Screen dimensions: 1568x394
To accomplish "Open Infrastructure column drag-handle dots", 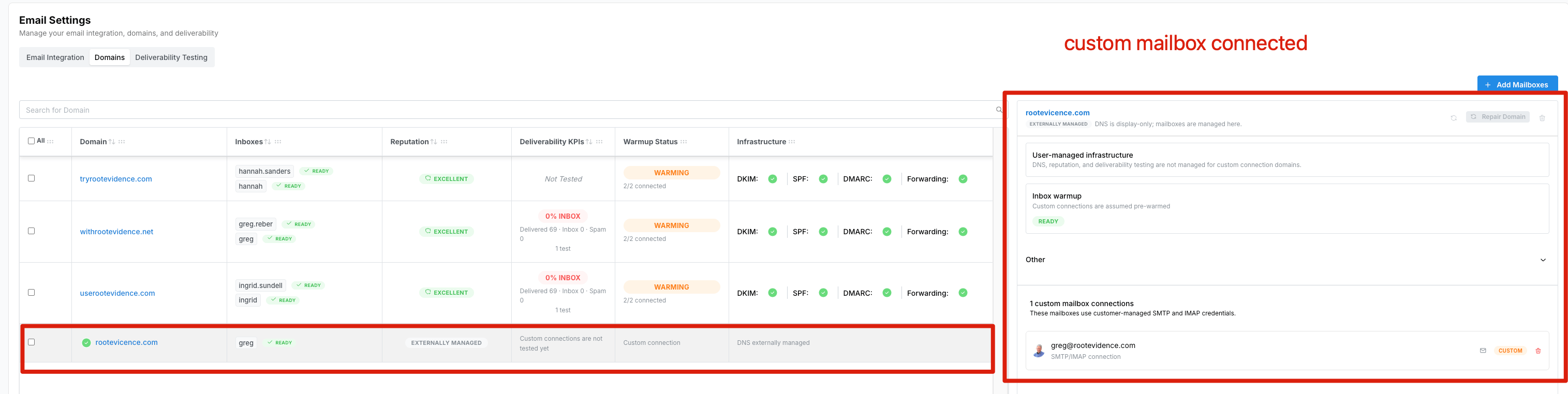I will click(x=792, y=142).
